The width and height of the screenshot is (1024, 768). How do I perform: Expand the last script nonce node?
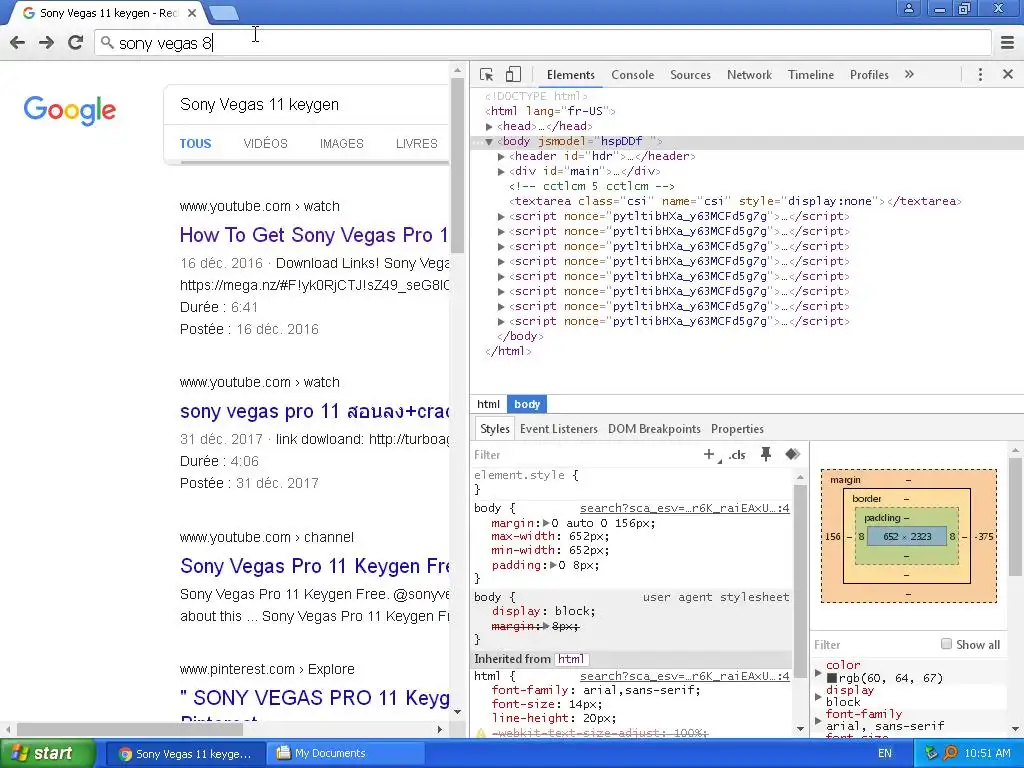pyautogui.click(x=501, y=321)
